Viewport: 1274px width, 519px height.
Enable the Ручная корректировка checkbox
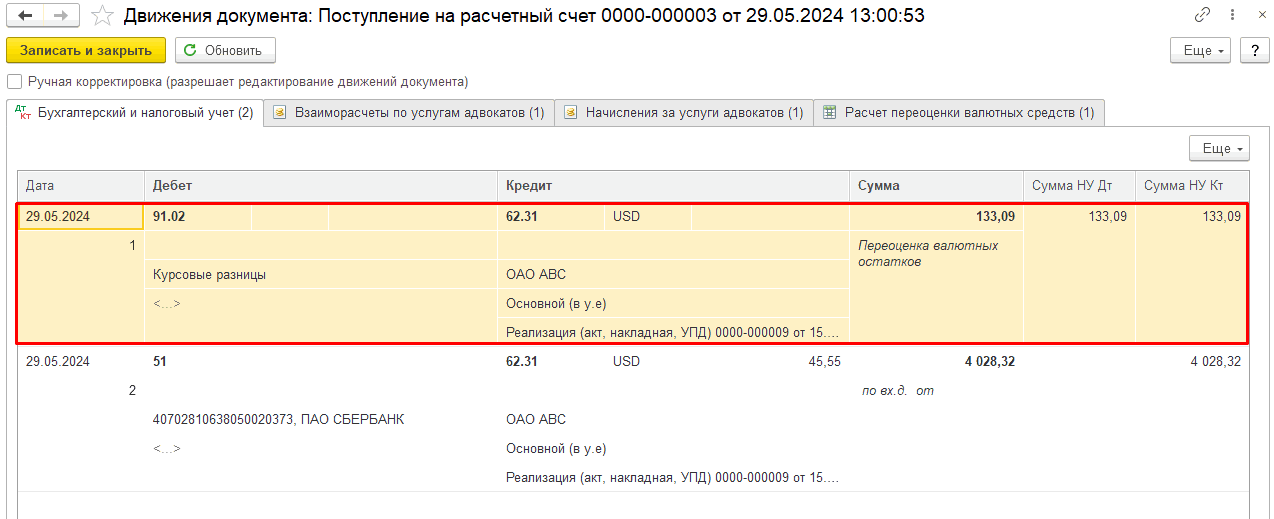pos(15,82)
